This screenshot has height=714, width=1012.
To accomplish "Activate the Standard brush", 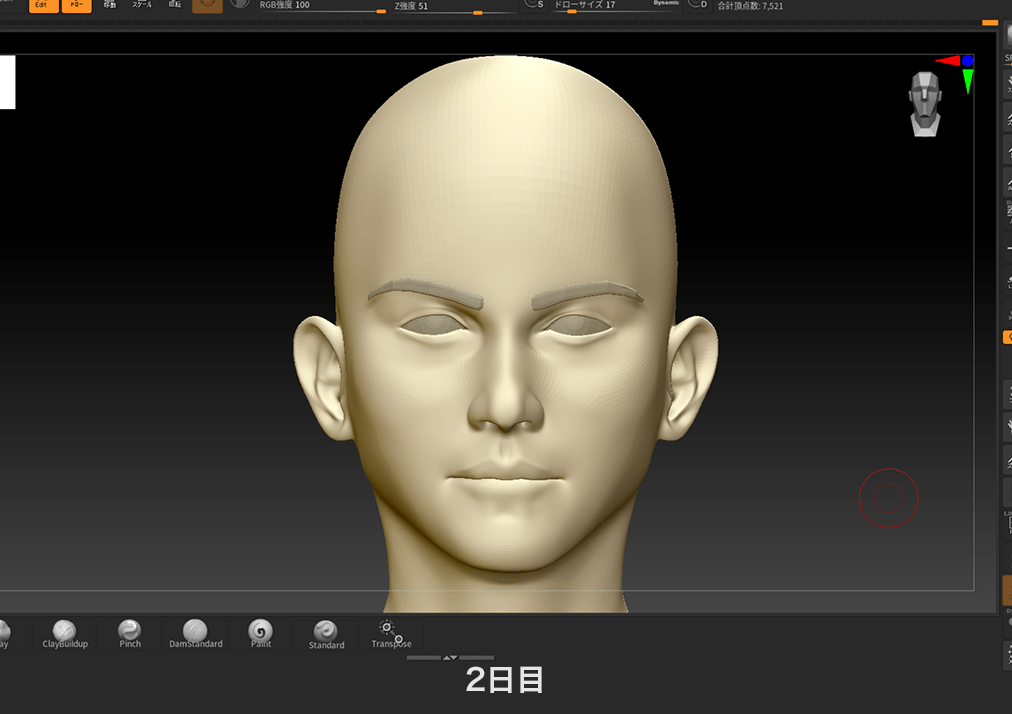I will (326, 634).
